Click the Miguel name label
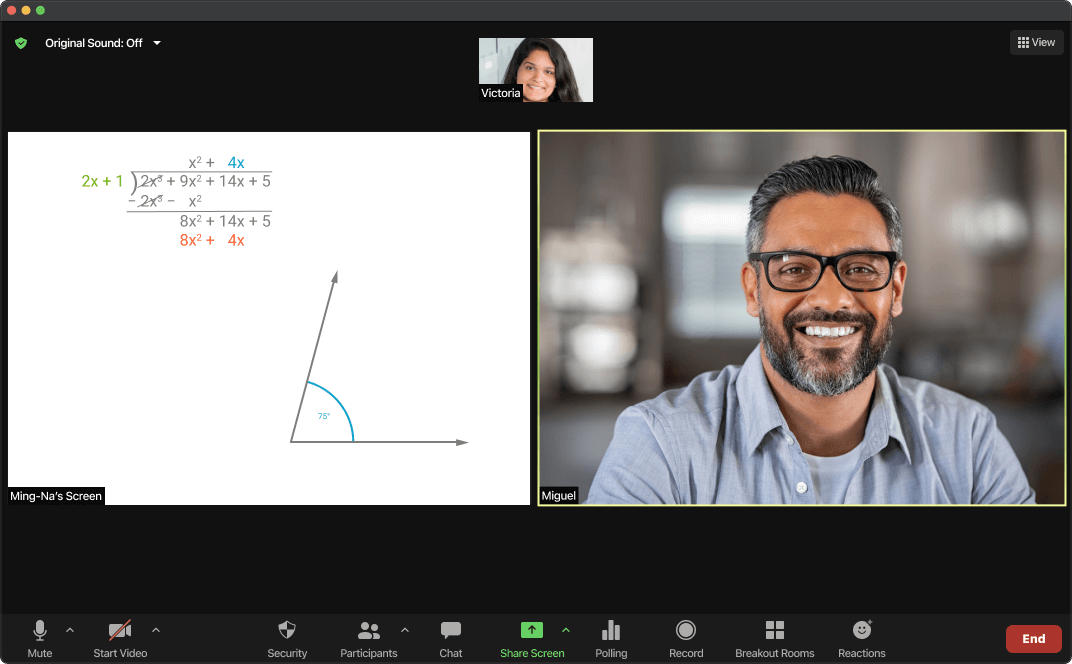This screenshot has height=664, width=1072. (559, 496)
